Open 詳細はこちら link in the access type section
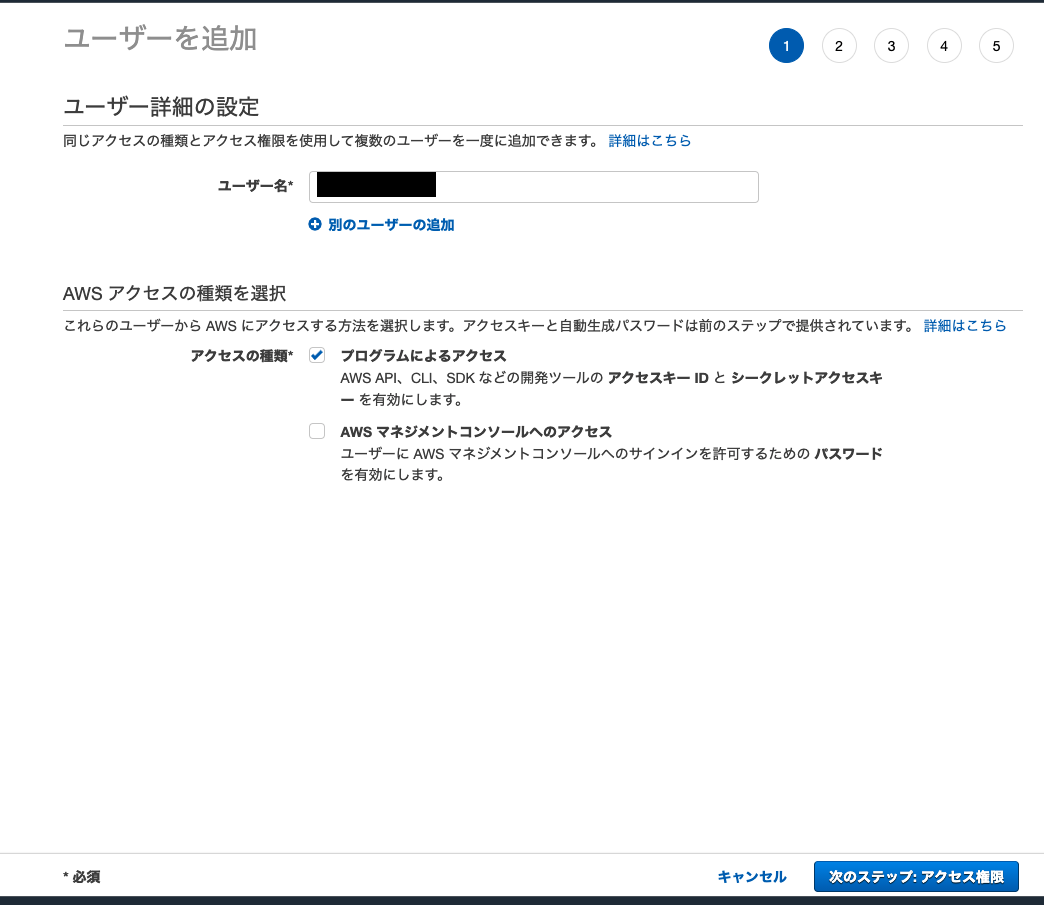The image size is (1044, 905). click(x=965, y=325)
